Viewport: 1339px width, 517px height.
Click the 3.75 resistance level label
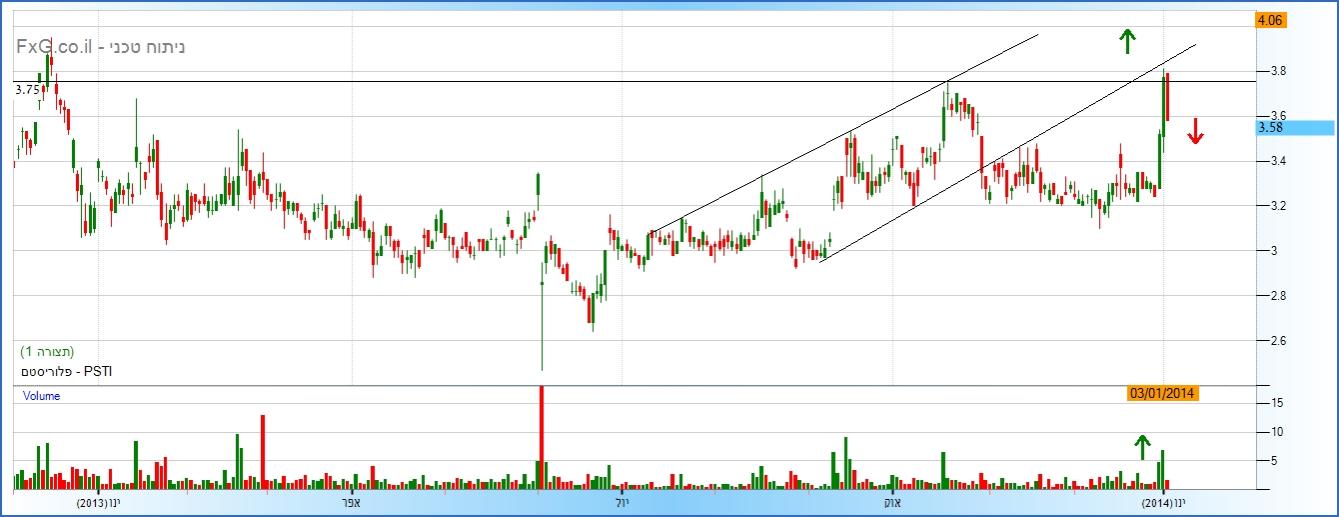coord(27,89)
